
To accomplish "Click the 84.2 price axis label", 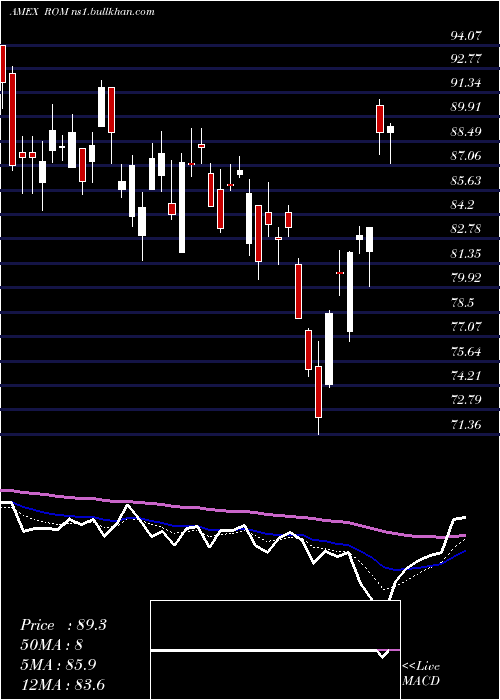I will point(463,205).
